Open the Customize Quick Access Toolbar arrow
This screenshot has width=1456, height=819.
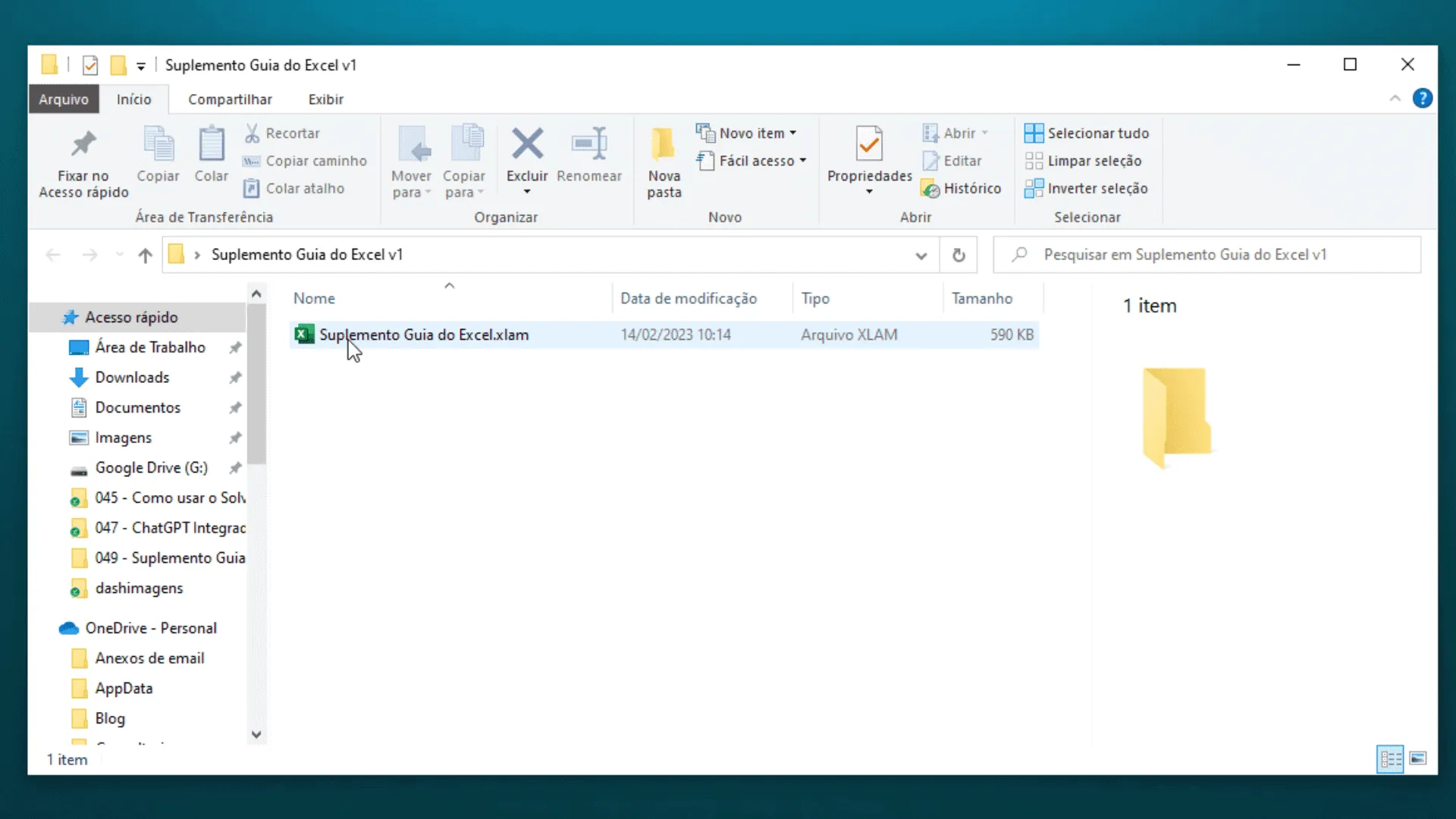[x=141, y=66]
